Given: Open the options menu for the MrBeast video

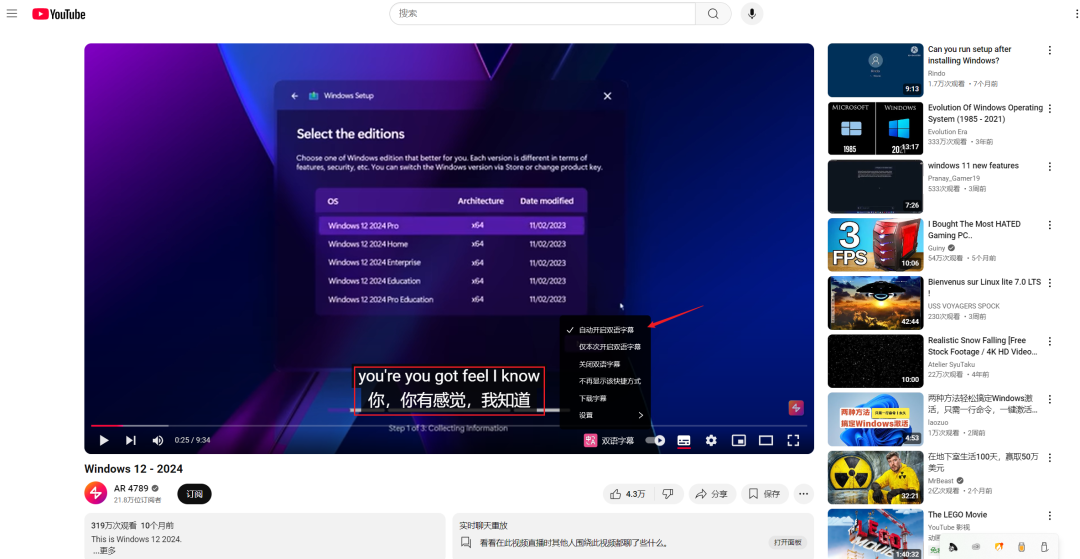Looking at the screenshot, I should pos(1050,458).
